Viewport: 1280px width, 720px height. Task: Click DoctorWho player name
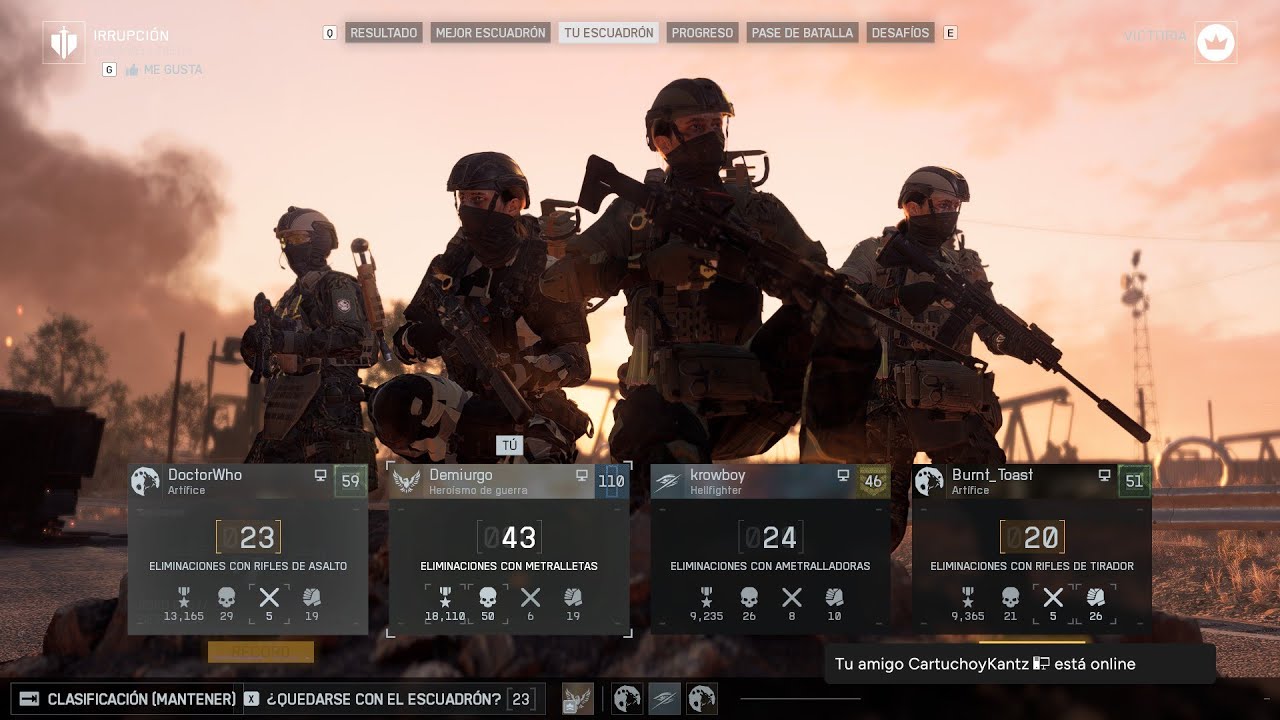(x=205, y=475)
